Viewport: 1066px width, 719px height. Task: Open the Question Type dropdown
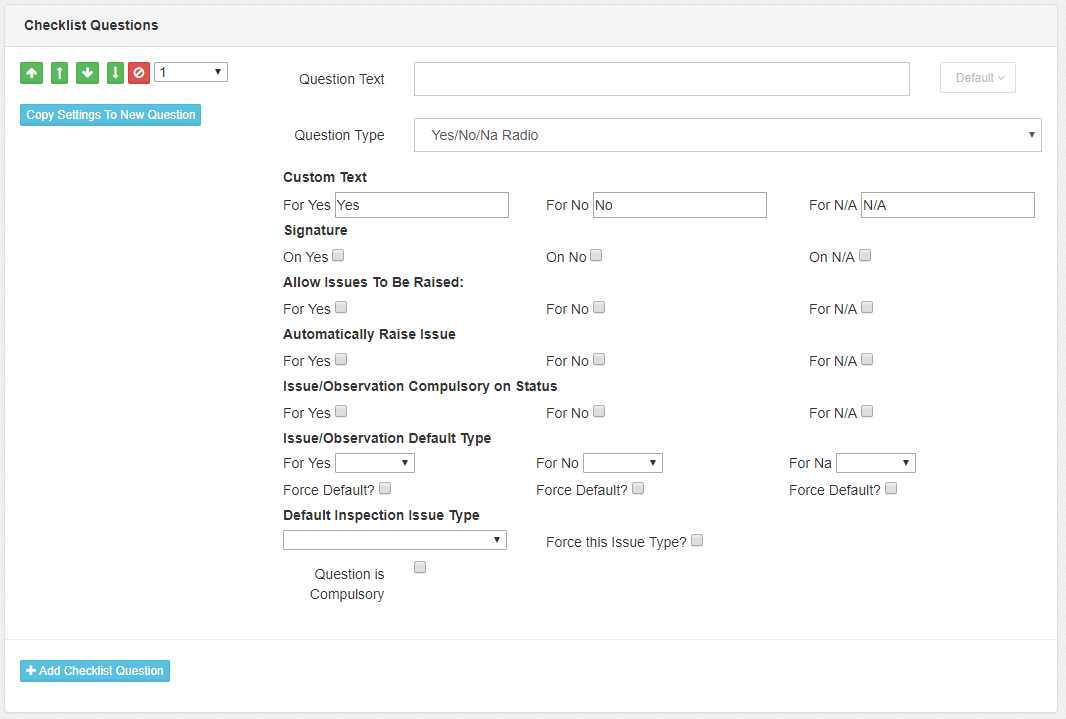727,135
